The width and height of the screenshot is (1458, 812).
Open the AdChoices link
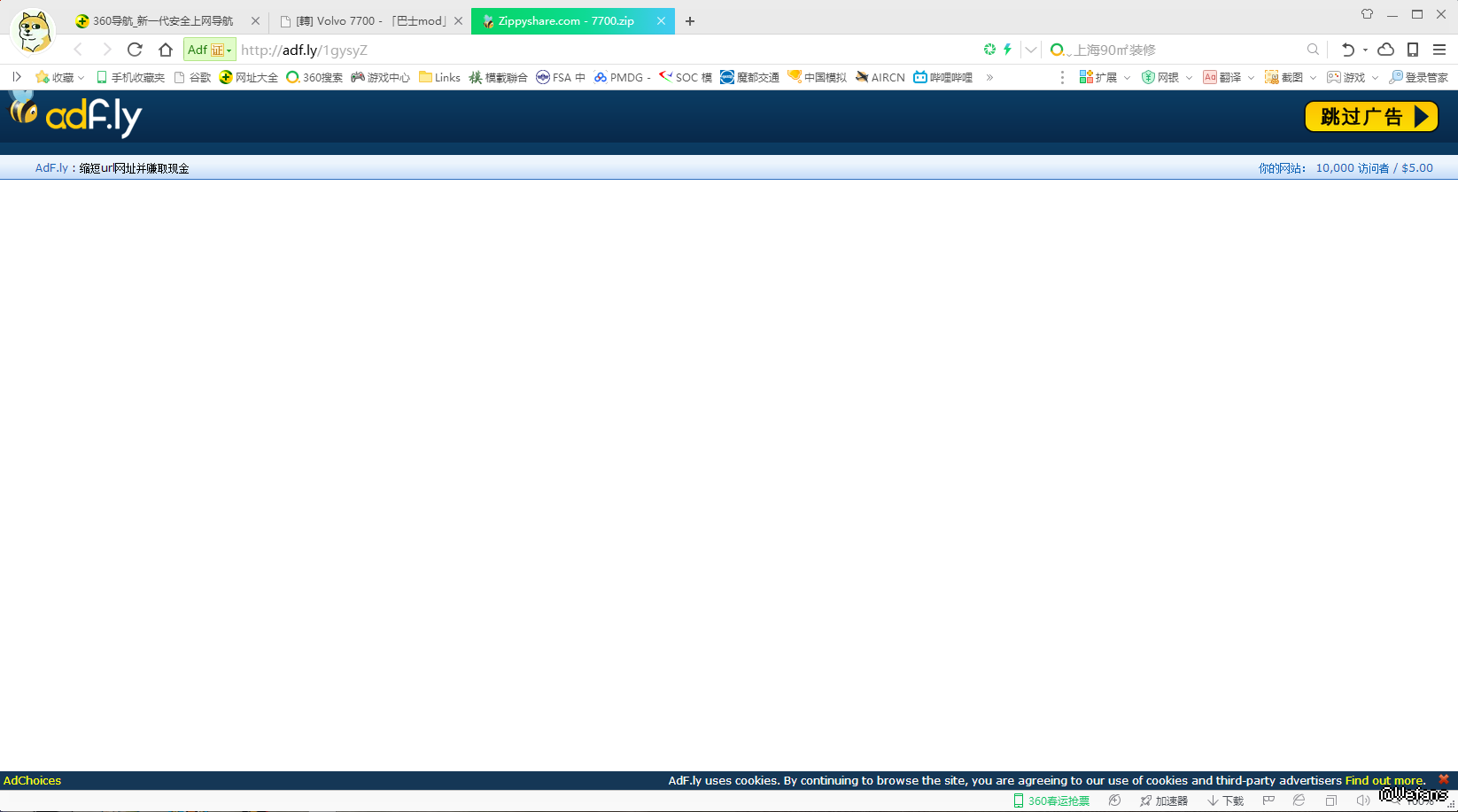[33, 780]
